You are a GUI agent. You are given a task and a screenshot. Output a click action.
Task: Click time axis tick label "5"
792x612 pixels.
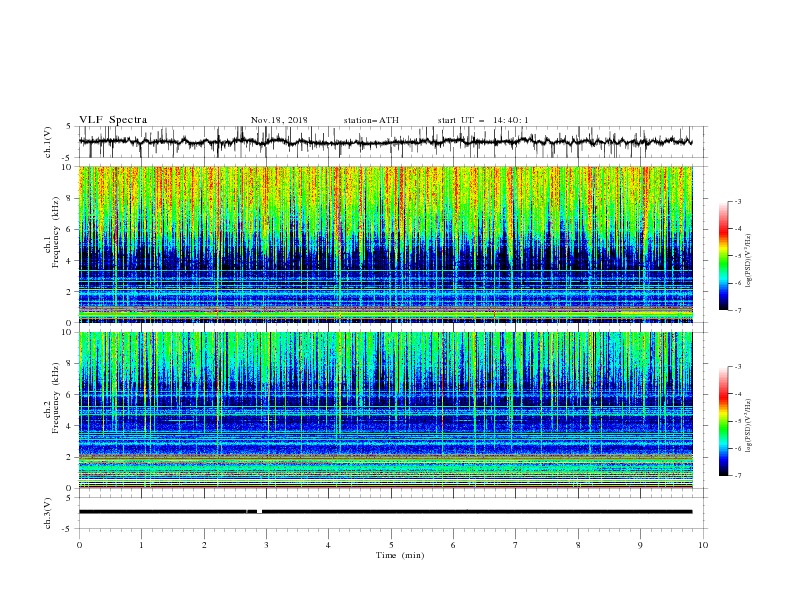point(391,545)
